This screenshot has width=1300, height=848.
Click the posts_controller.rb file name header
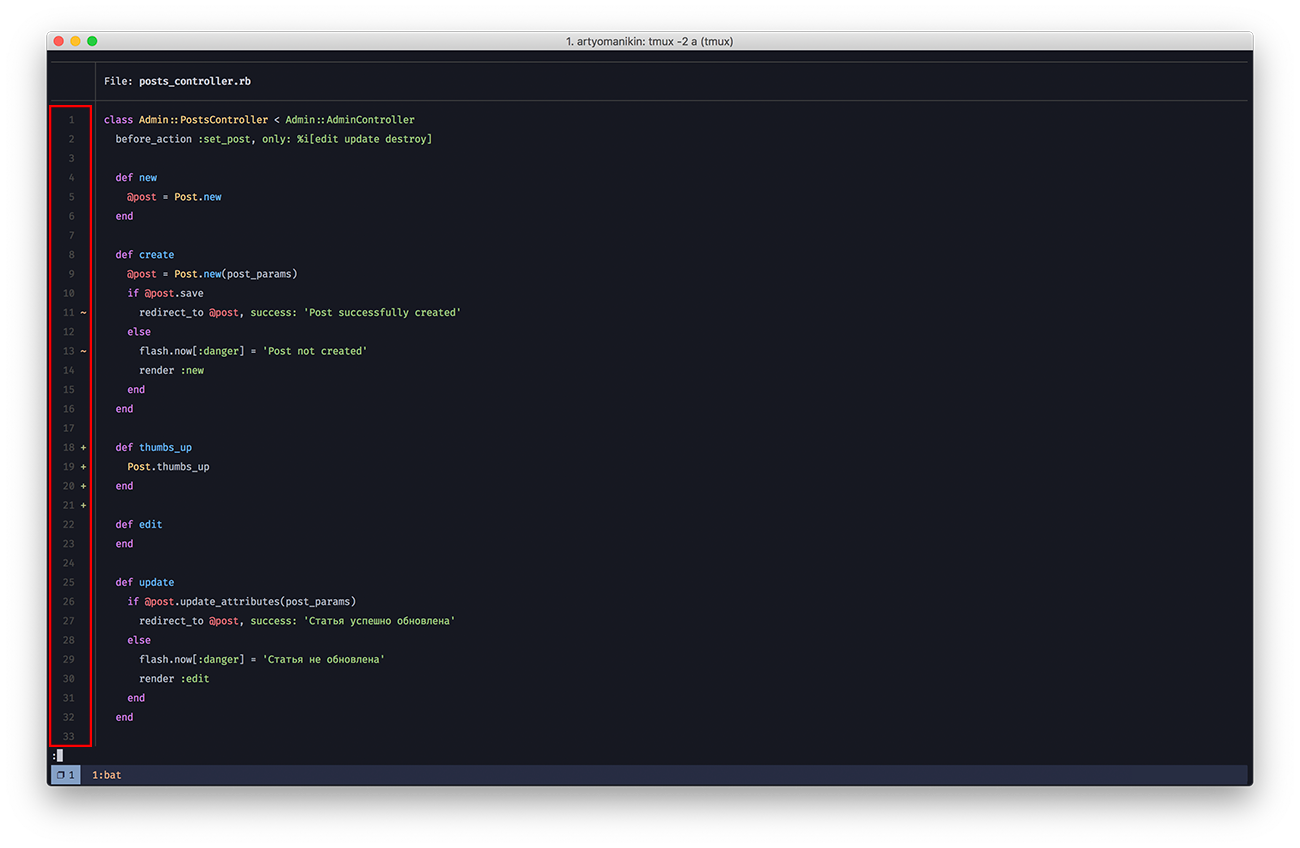tap(193, 81)
